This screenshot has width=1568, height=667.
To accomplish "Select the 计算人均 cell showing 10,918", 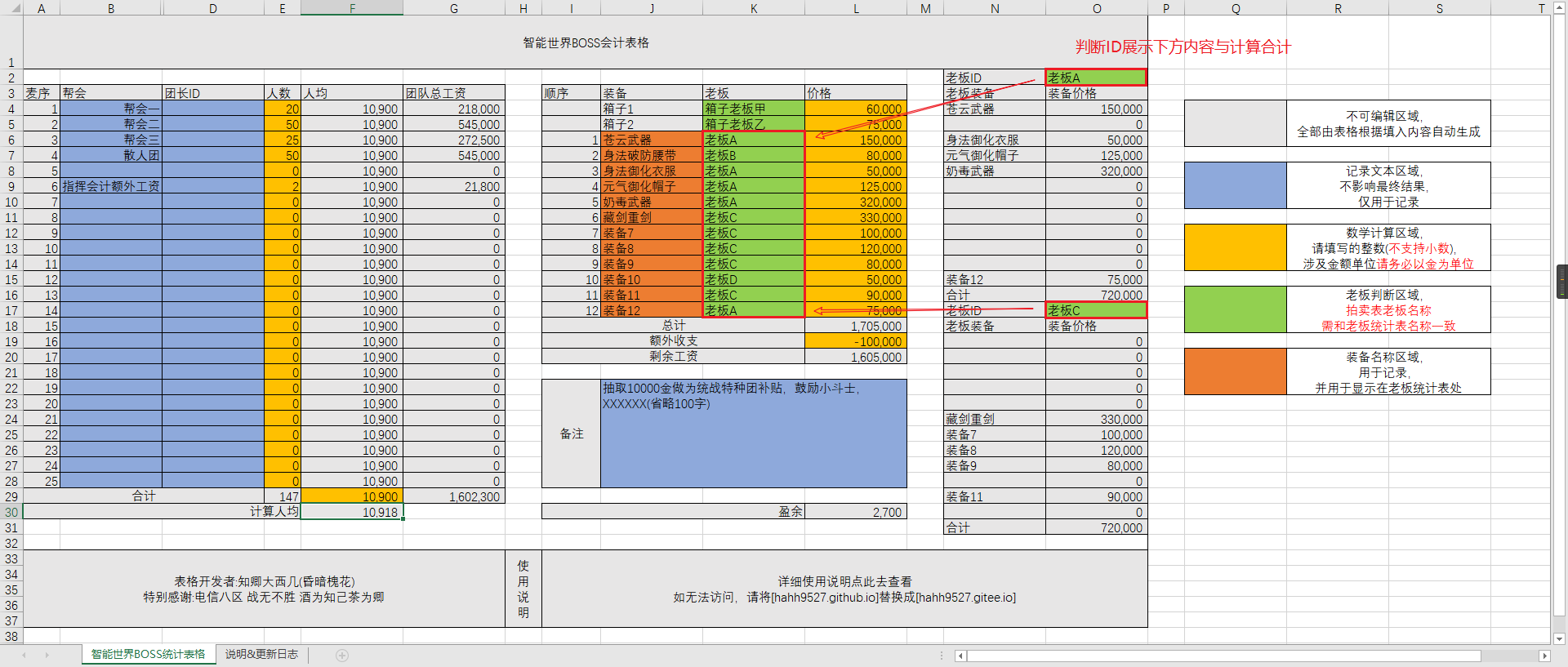I will (352, 512).
